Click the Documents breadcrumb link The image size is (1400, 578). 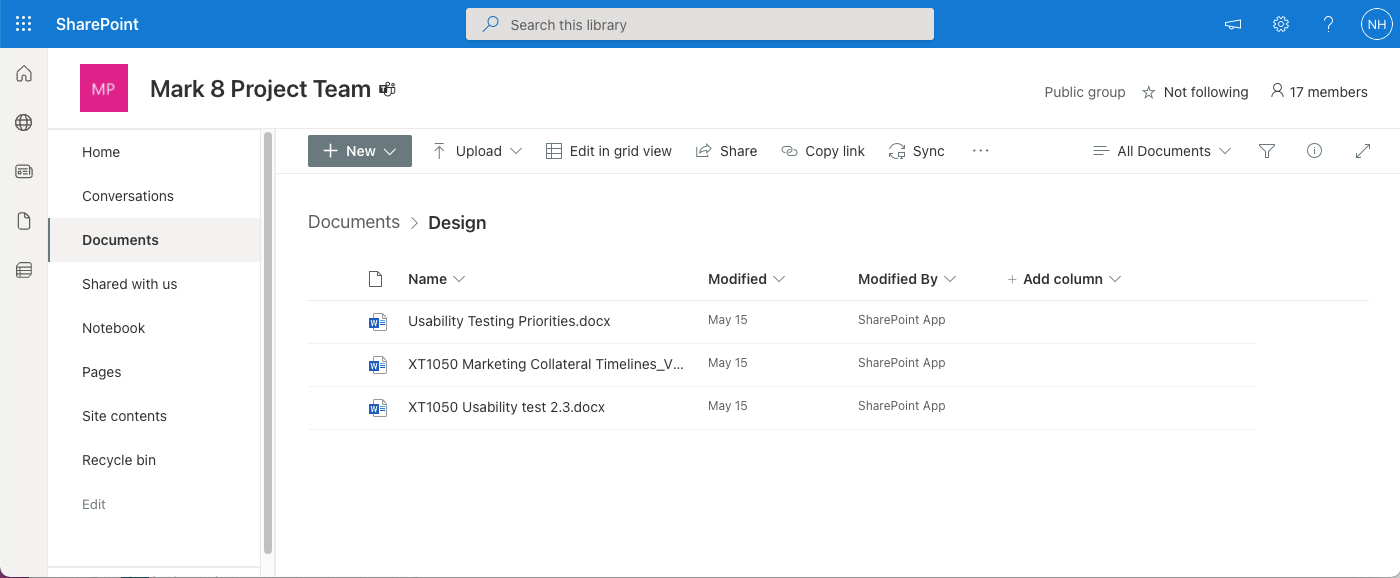354,222
